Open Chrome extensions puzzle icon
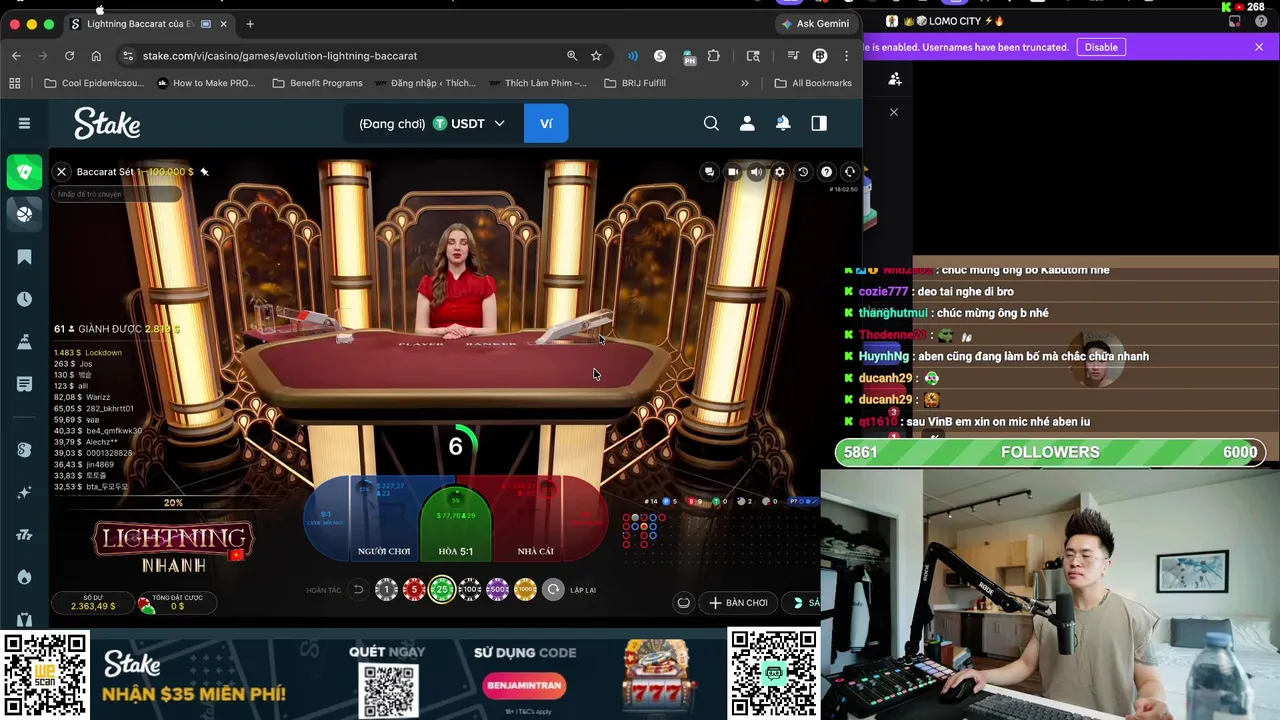 click(713, 56)
